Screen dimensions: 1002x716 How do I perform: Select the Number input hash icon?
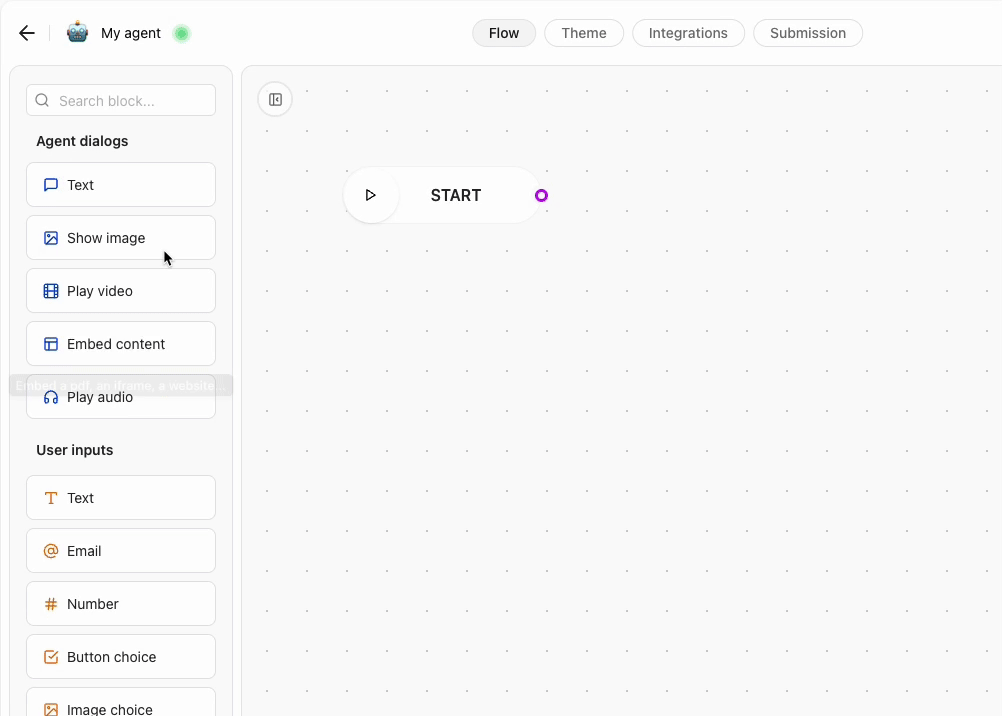[x=50, y=604]
